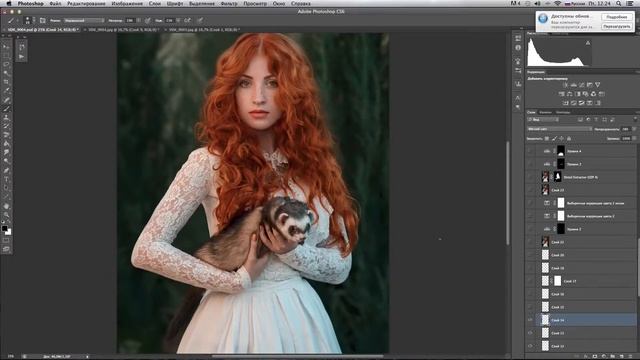Open the brush opacity slider arrow
Image resolution: width=640 pixels, height=360 pixels.
(x=138, y=20)
